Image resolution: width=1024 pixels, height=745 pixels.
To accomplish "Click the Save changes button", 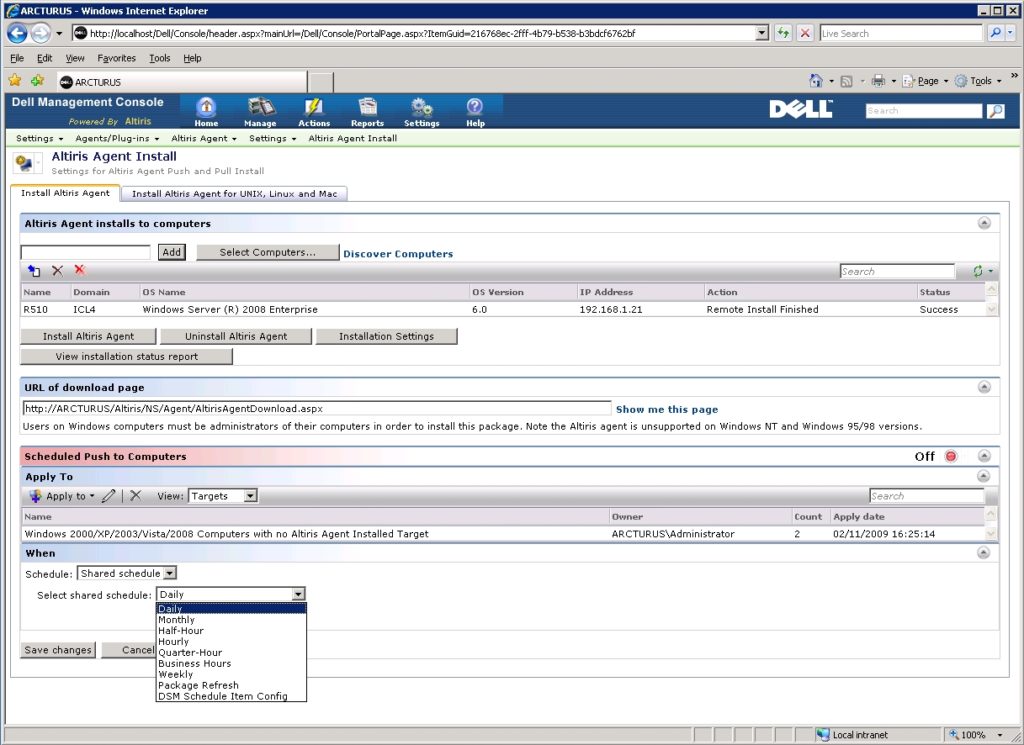I will (x=58, y=650).
